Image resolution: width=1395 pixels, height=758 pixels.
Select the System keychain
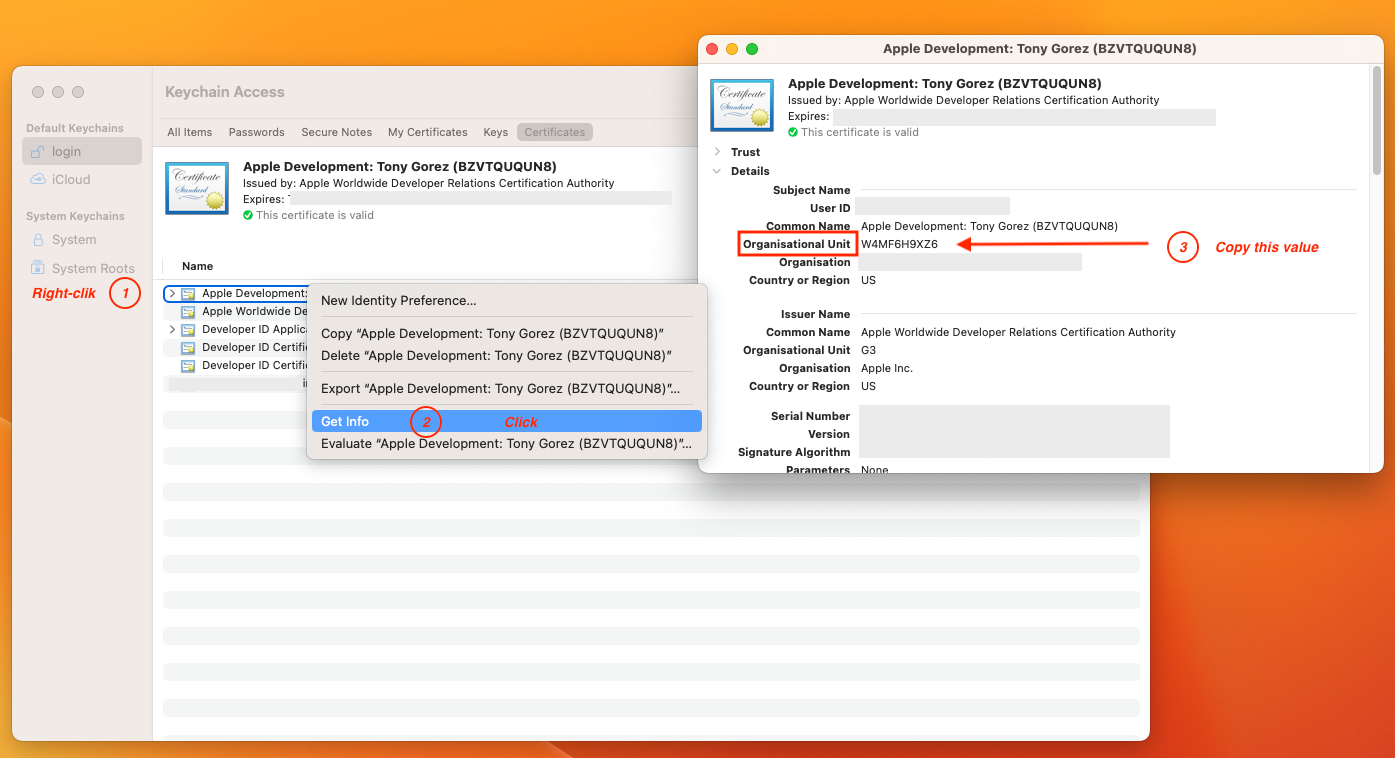point(72,239)
